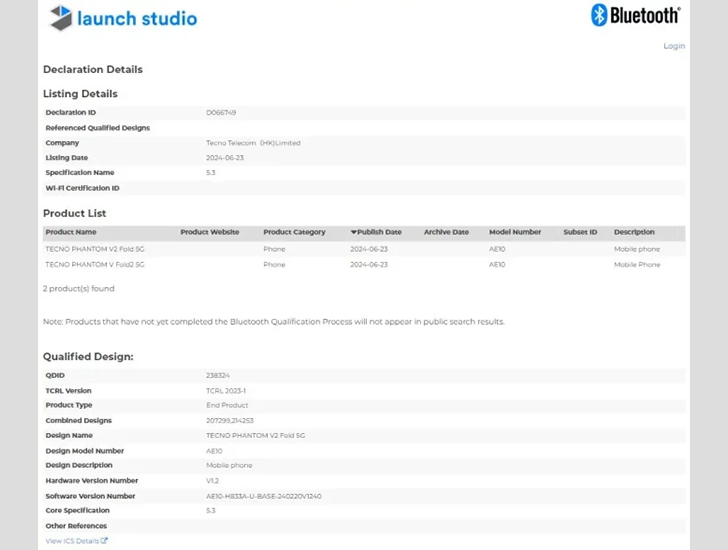Click Specification Name value 5.3
This screenshot has height=550, width=728.
pos(211,173)
